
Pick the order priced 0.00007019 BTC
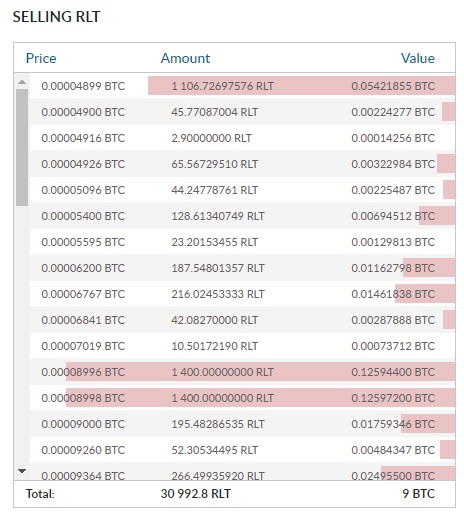(243, 346)
